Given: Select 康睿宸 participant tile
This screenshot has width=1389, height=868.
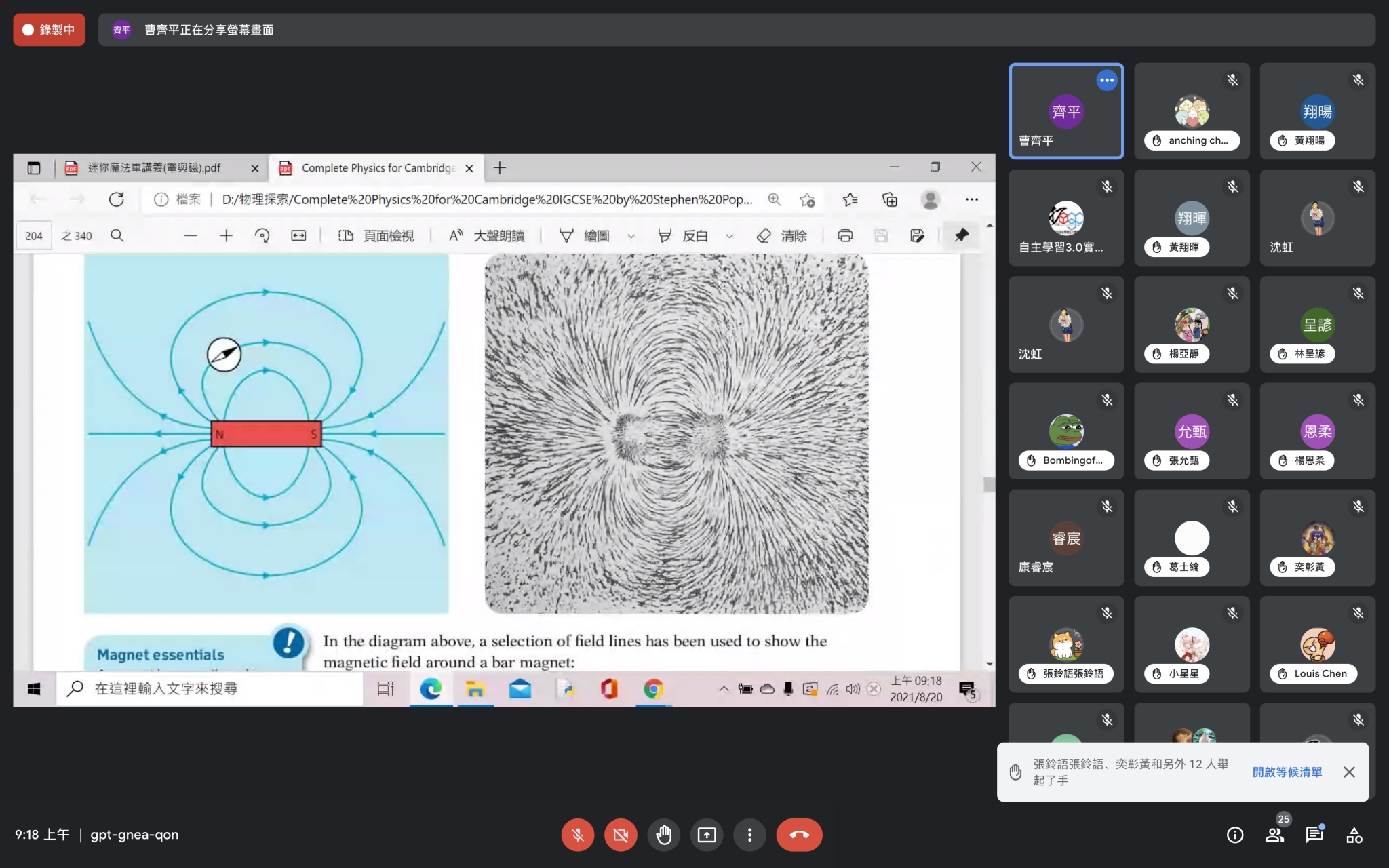Looking at the screenshot, I should tap(1066, 538).
